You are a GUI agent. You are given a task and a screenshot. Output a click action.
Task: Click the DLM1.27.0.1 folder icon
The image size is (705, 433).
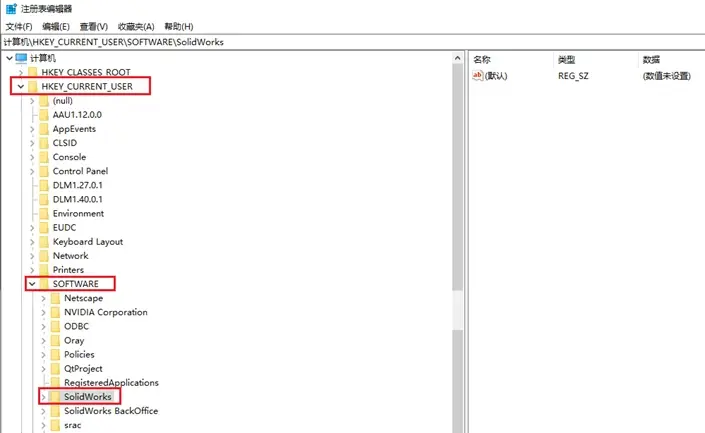click(44, 185)
